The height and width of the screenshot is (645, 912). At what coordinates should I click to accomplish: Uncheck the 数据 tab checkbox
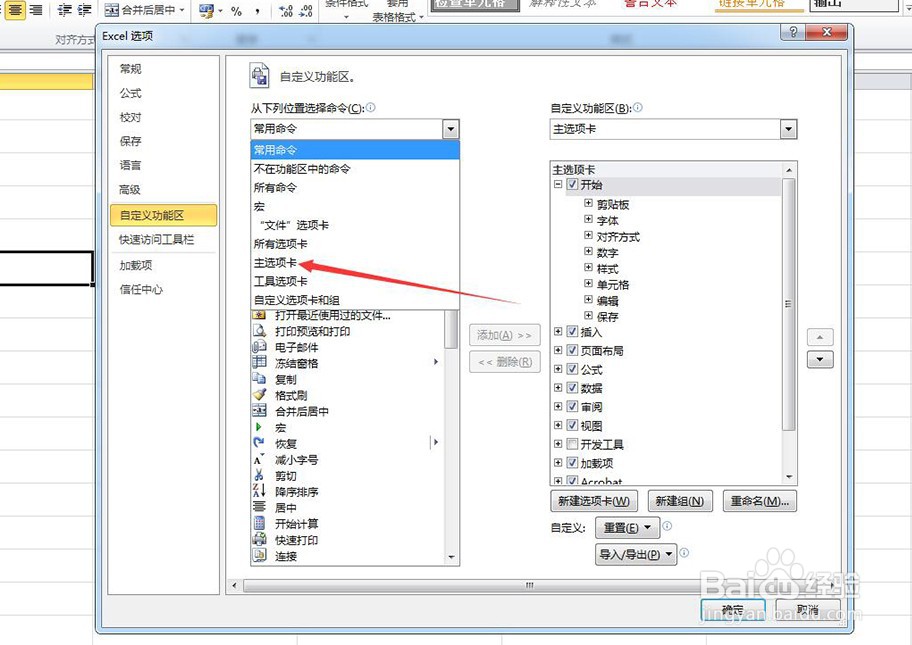[572, 387]
